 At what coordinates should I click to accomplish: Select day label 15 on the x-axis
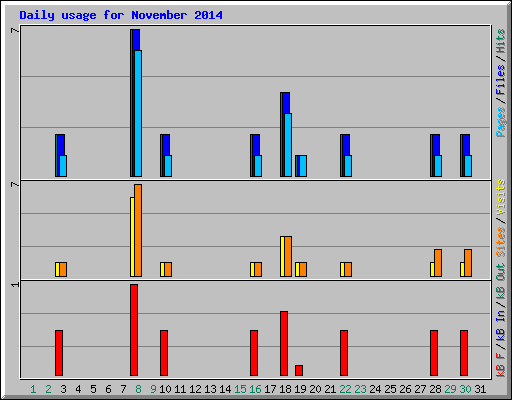pos(240,389)
